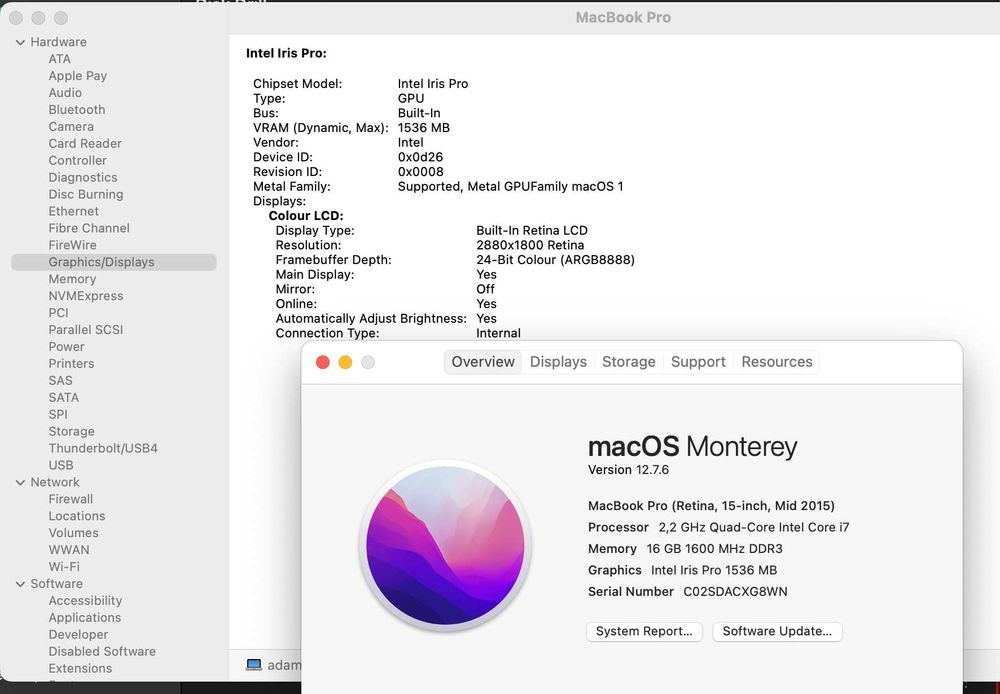Open the Displays tab
Image resolution: width=1000 pixels, height=694 pixels.
tap(558, 362)
